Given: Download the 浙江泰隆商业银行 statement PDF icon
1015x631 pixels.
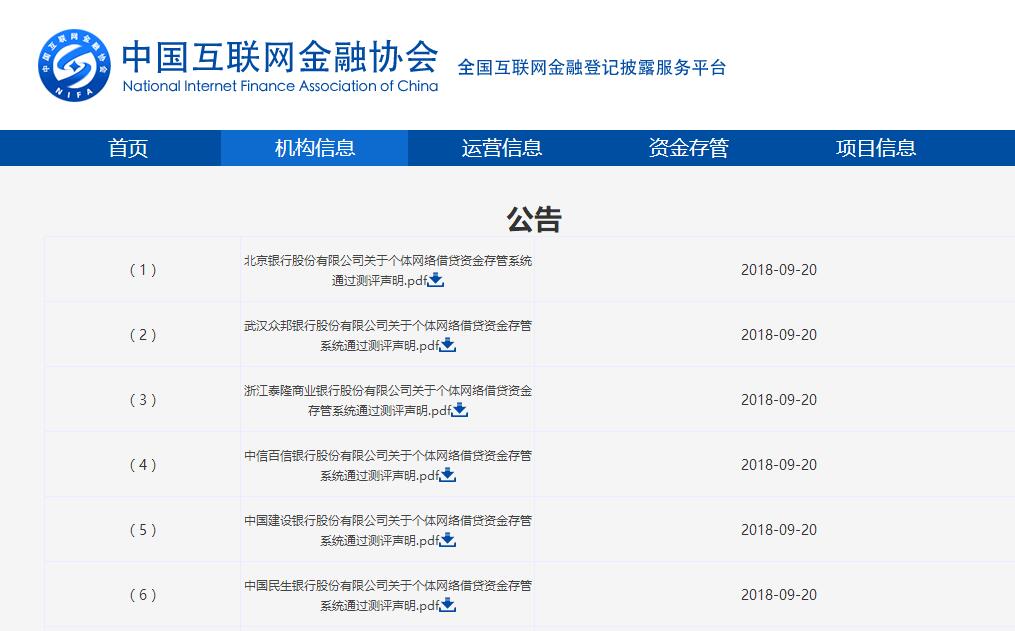Looking at the screenshot, I should [460, 410].
